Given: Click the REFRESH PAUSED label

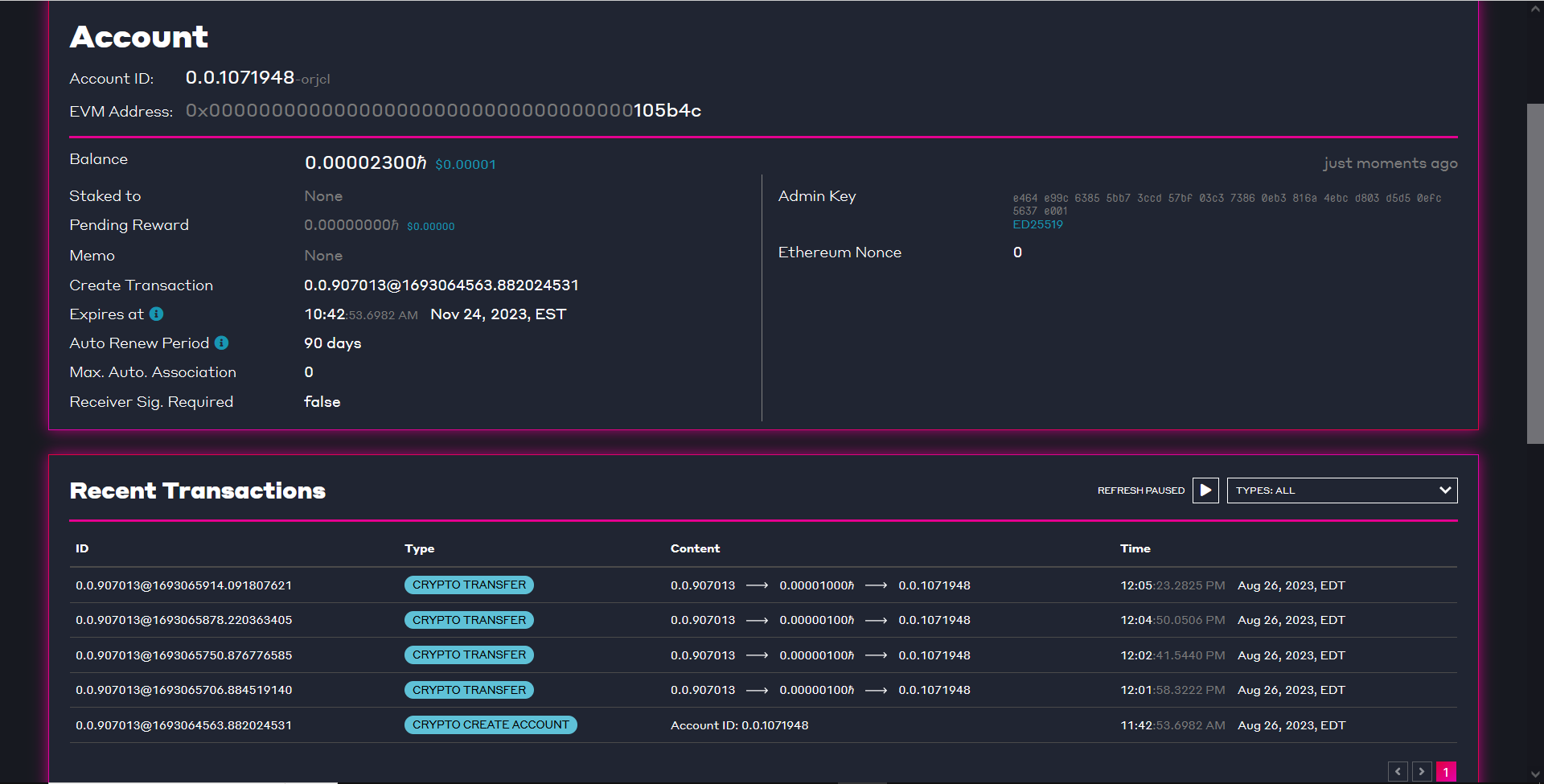Looking at the screenshot, I should 1140,491.
